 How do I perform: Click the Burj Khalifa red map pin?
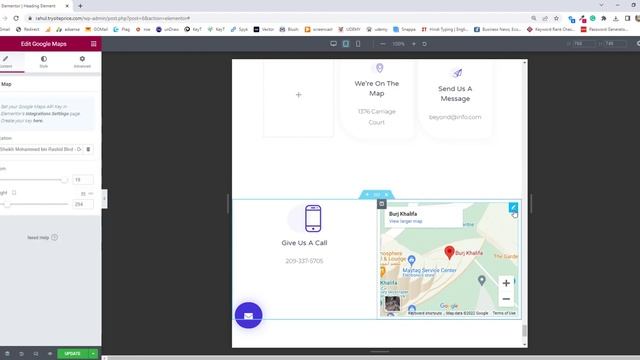pyautogui.click(x=449, y=252)
